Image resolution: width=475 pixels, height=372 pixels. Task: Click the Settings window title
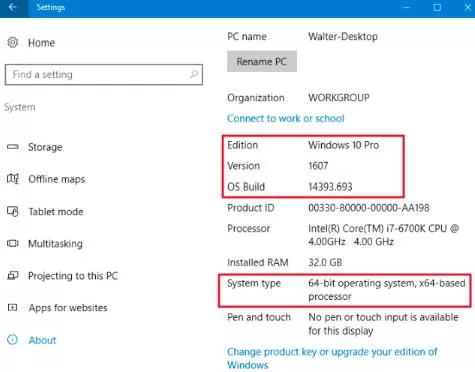(x=51, y=7)
